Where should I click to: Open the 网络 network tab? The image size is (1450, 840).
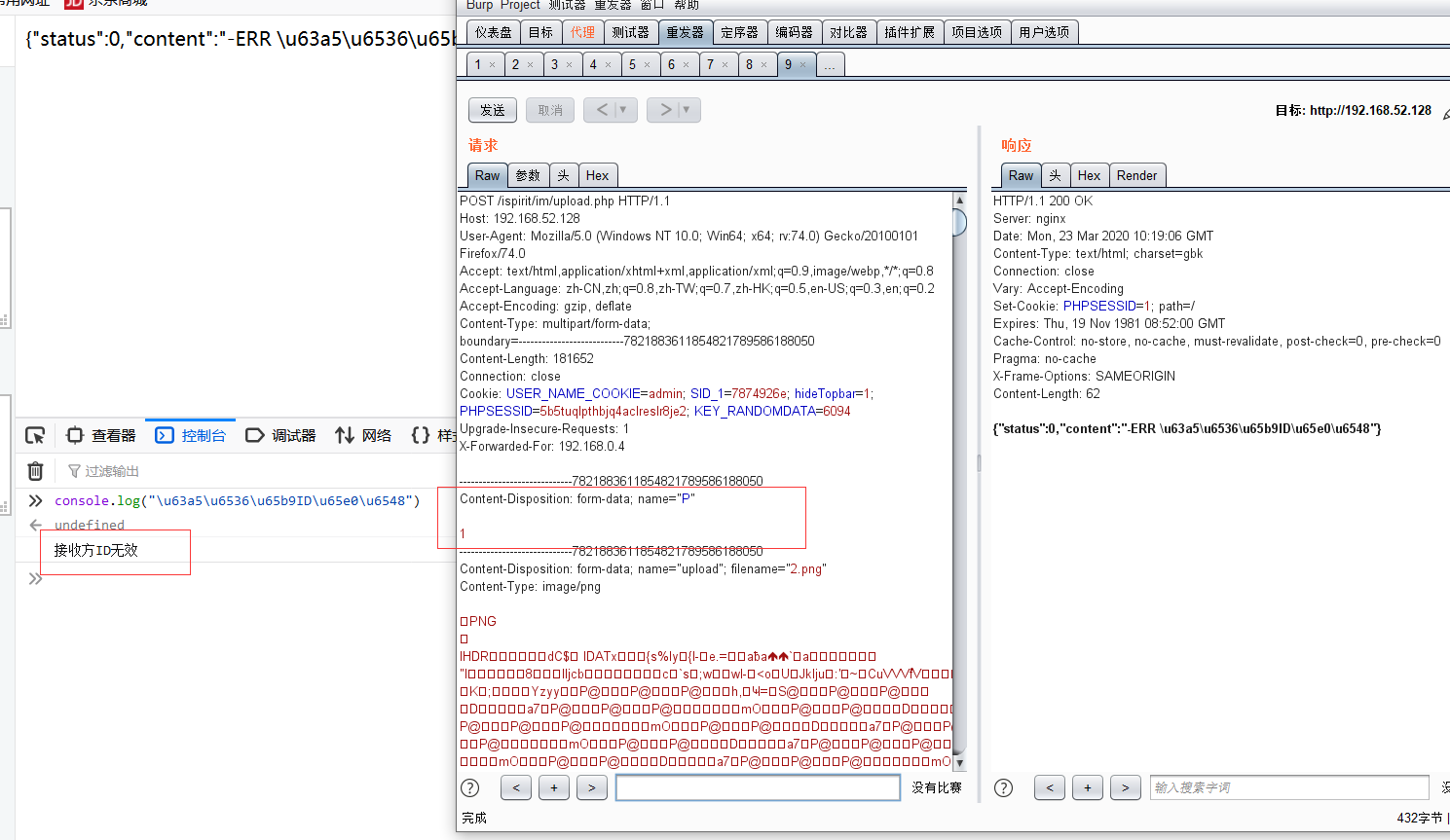363,435
